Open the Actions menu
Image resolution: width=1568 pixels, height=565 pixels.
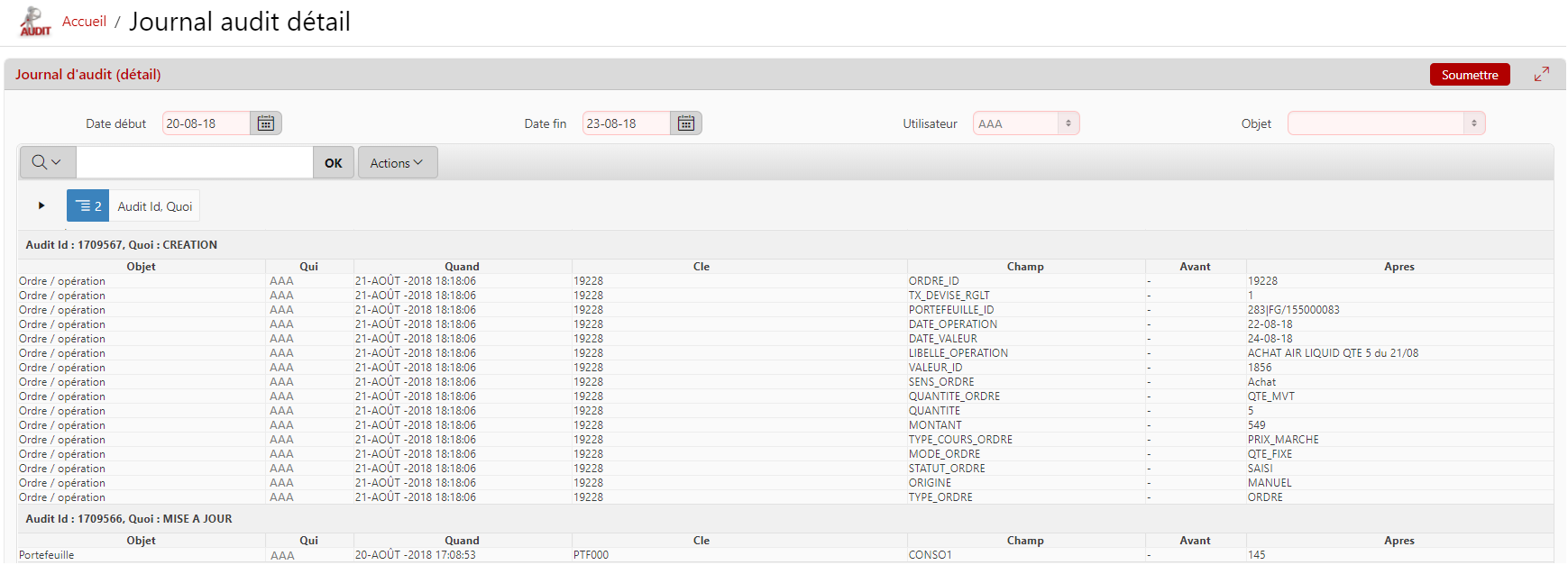[x=397, y=163]
